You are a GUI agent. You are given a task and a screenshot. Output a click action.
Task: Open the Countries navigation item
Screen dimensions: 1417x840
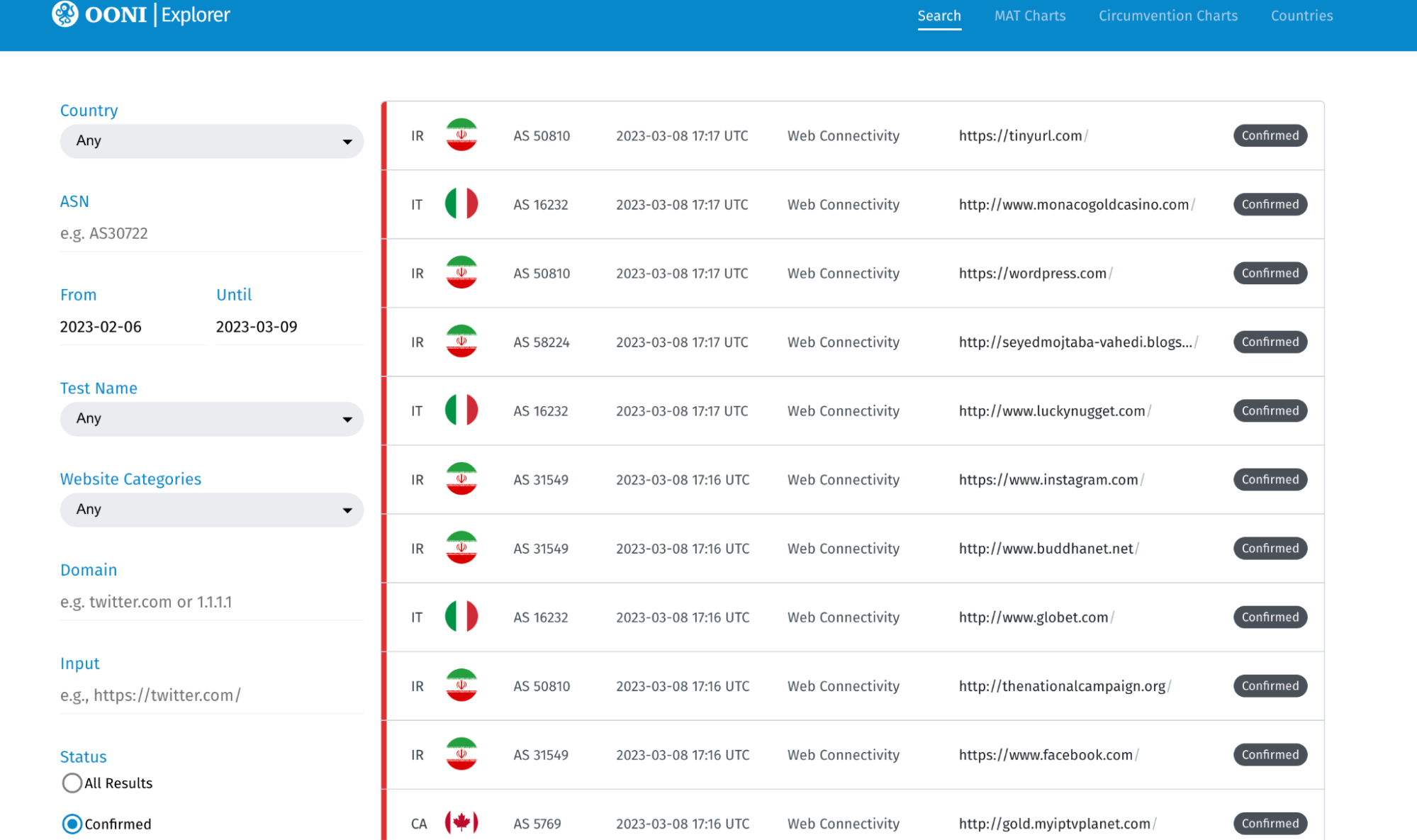(1301, 16)
